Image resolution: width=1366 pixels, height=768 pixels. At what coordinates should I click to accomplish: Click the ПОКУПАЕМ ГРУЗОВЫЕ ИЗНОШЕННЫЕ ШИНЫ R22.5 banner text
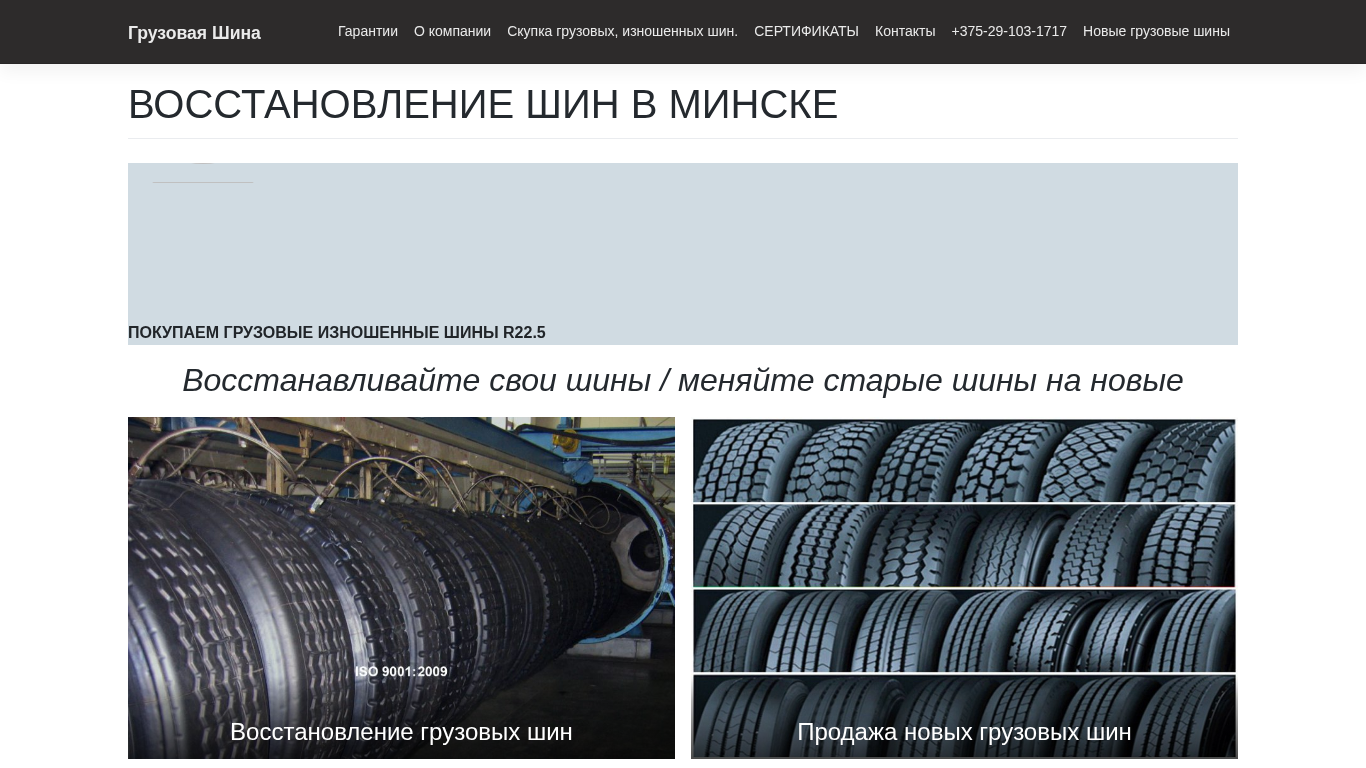[x=337, y=333]
